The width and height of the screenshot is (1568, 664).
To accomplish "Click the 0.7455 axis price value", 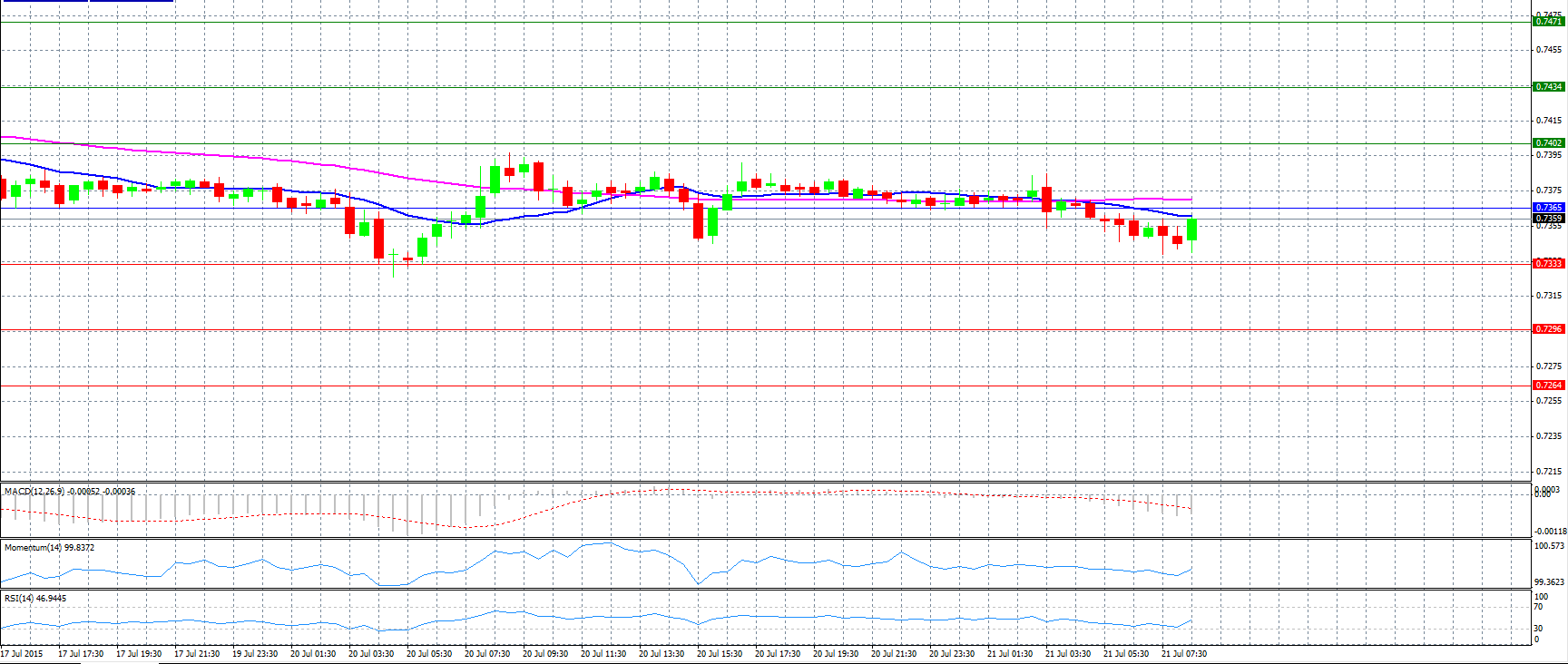I will [x=1548, y=50].
